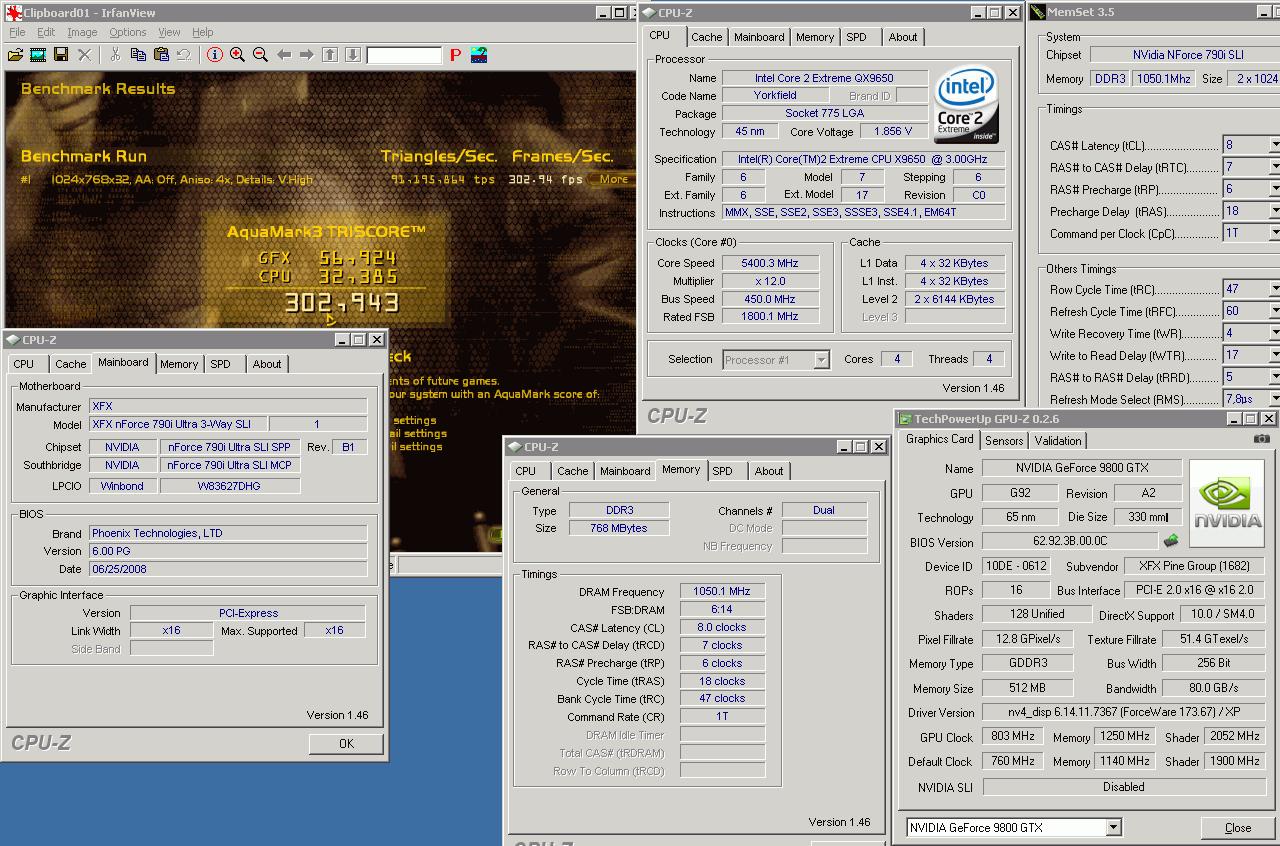Screen dimensions: 1280x846
Task: Click the up arrow page icon in IrfanView
Action: pos(330,55)
